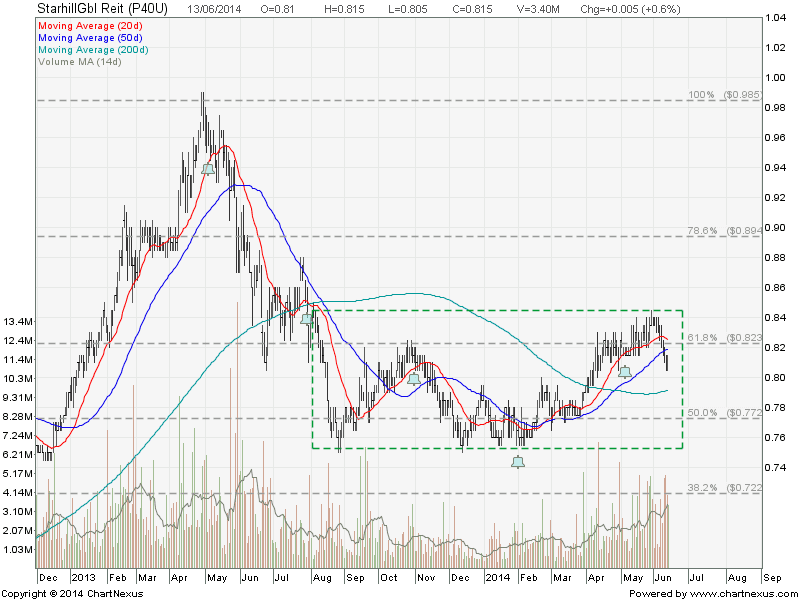Click the V=3.40M volume value
This screenshot has height=600, width=800.
[x=538, y=9]
